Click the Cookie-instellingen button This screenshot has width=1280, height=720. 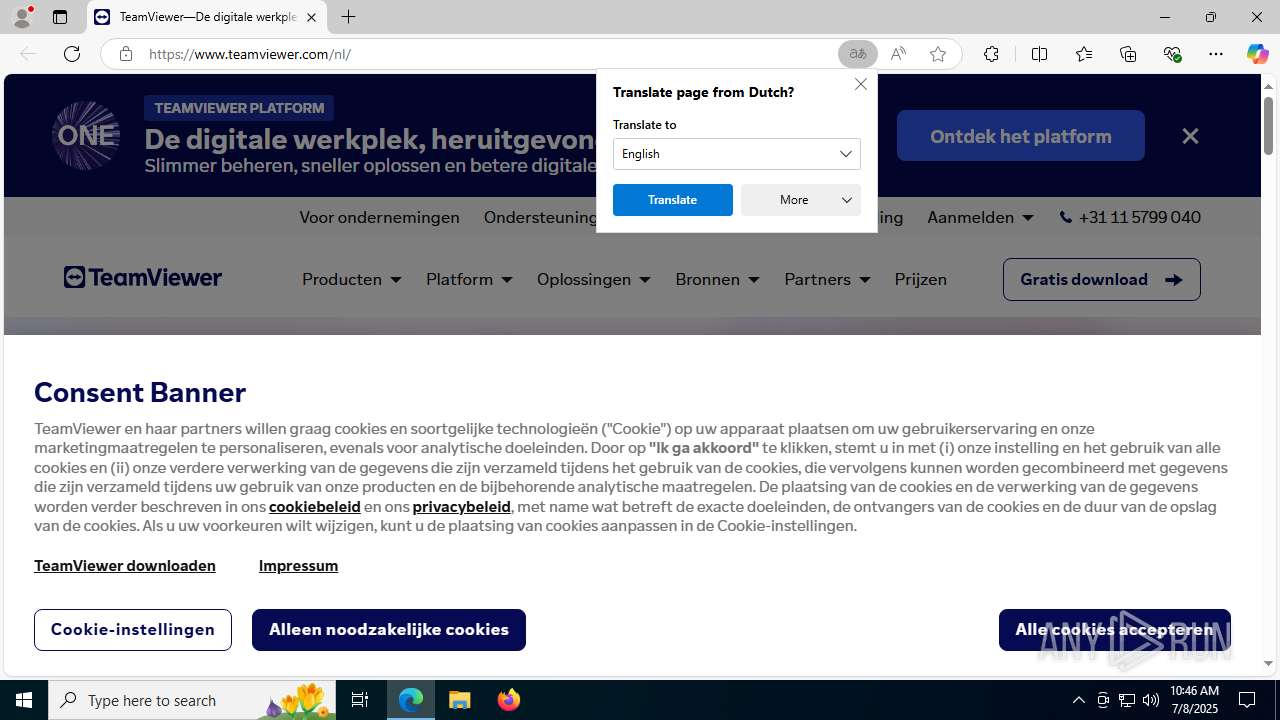[x=133, y=630]
